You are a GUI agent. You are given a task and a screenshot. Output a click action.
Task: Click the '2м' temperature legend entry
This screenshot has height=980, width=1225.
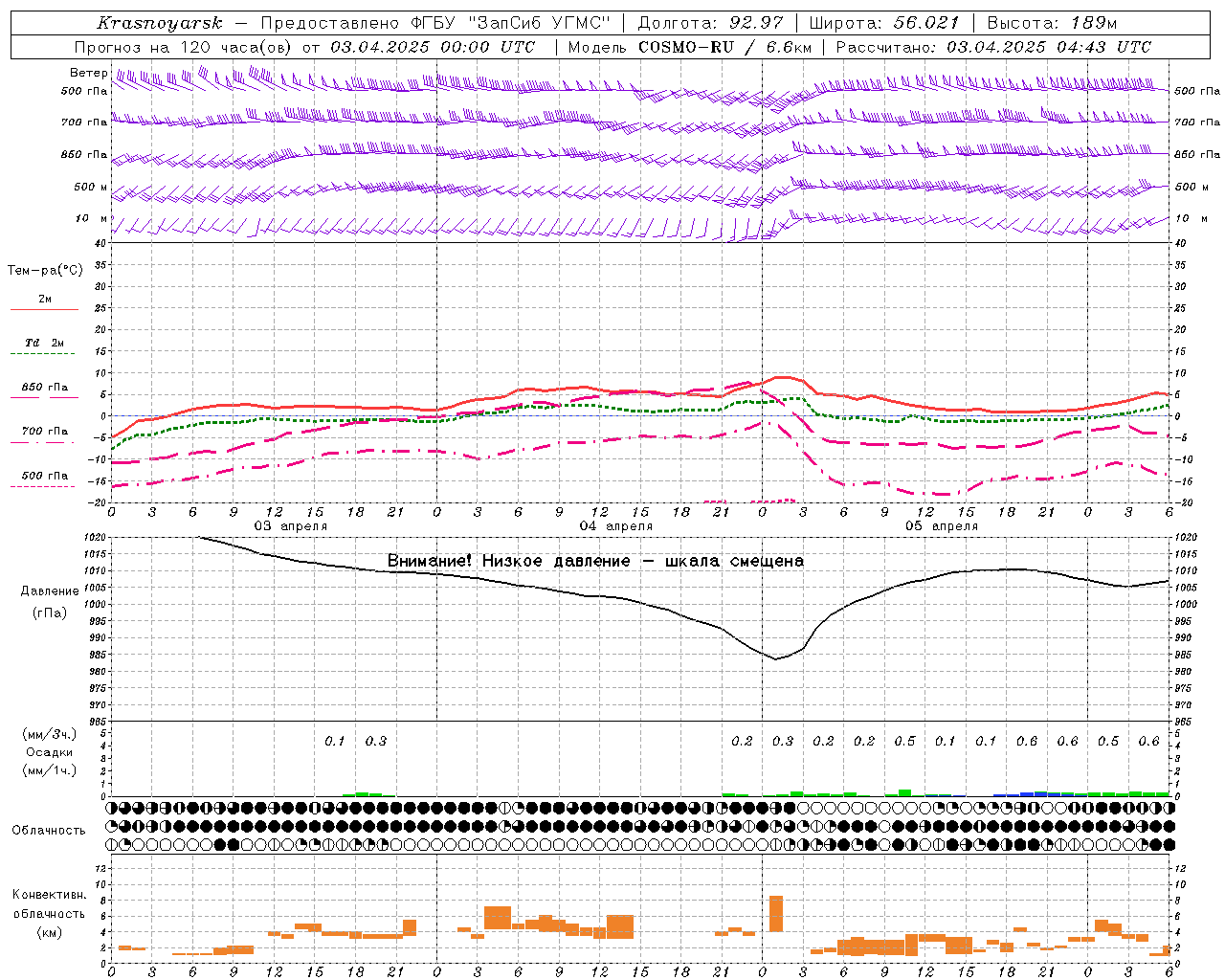click(45, 299)
